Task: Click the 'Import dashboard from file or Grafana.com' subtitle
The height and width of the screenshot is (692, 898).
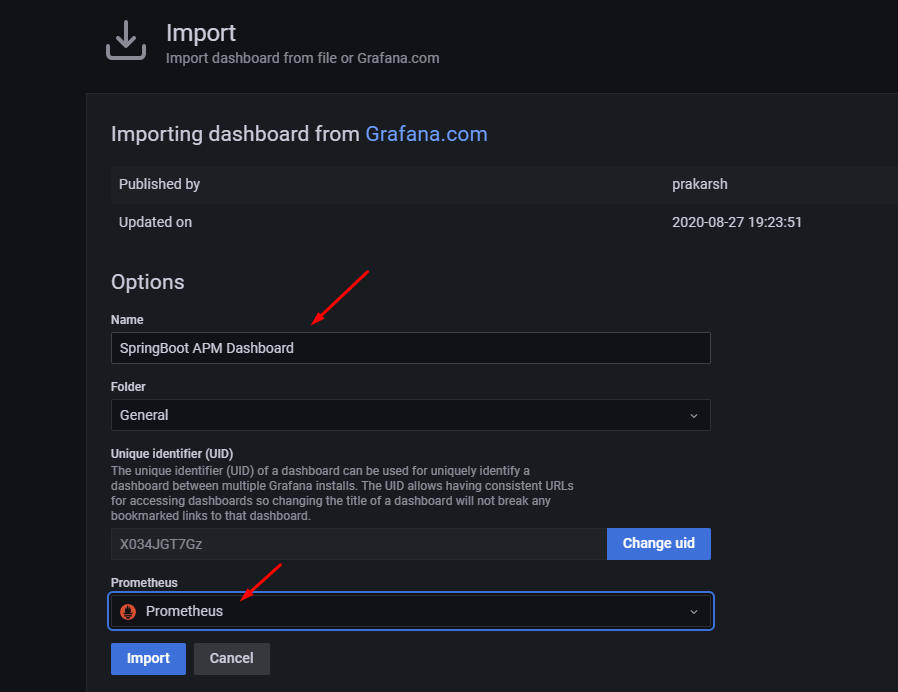Action: (302, 58)
